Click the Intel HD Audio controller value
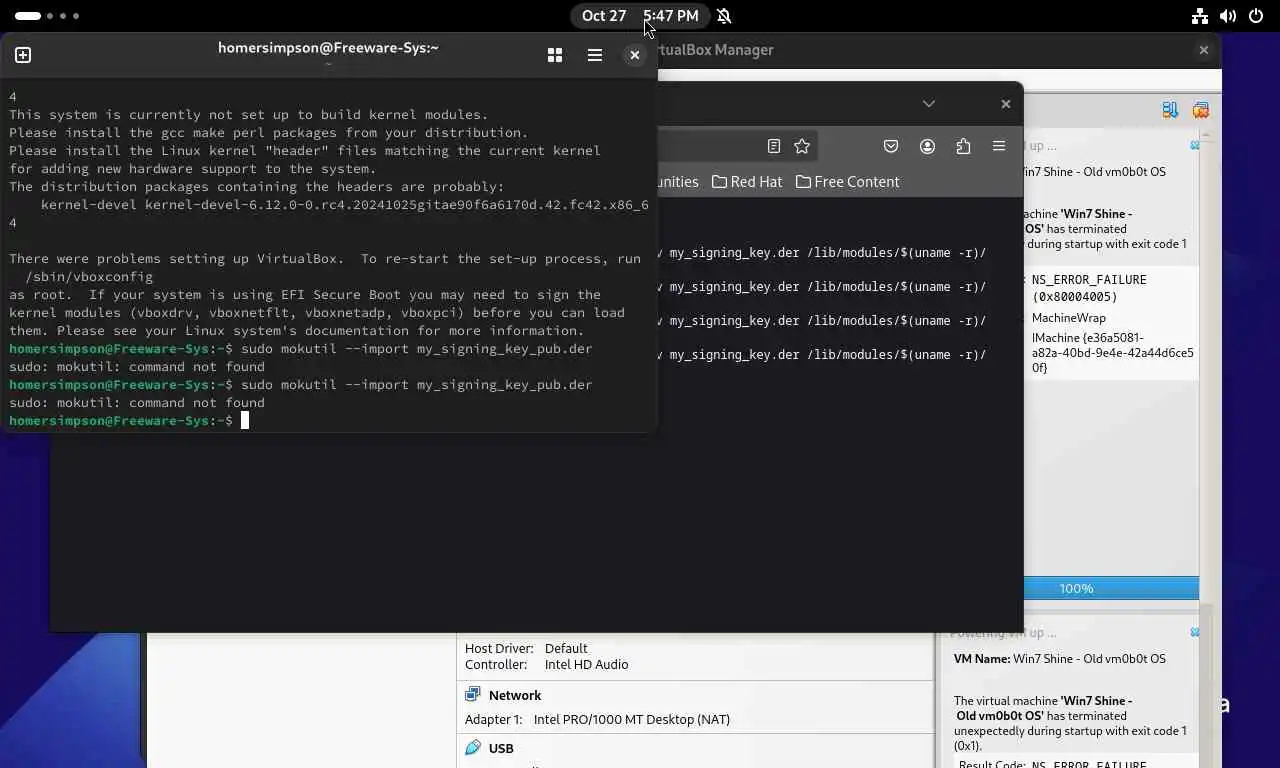Viewport: 1280px width, 768px height. pyautogui.click(x=587, y=665)
